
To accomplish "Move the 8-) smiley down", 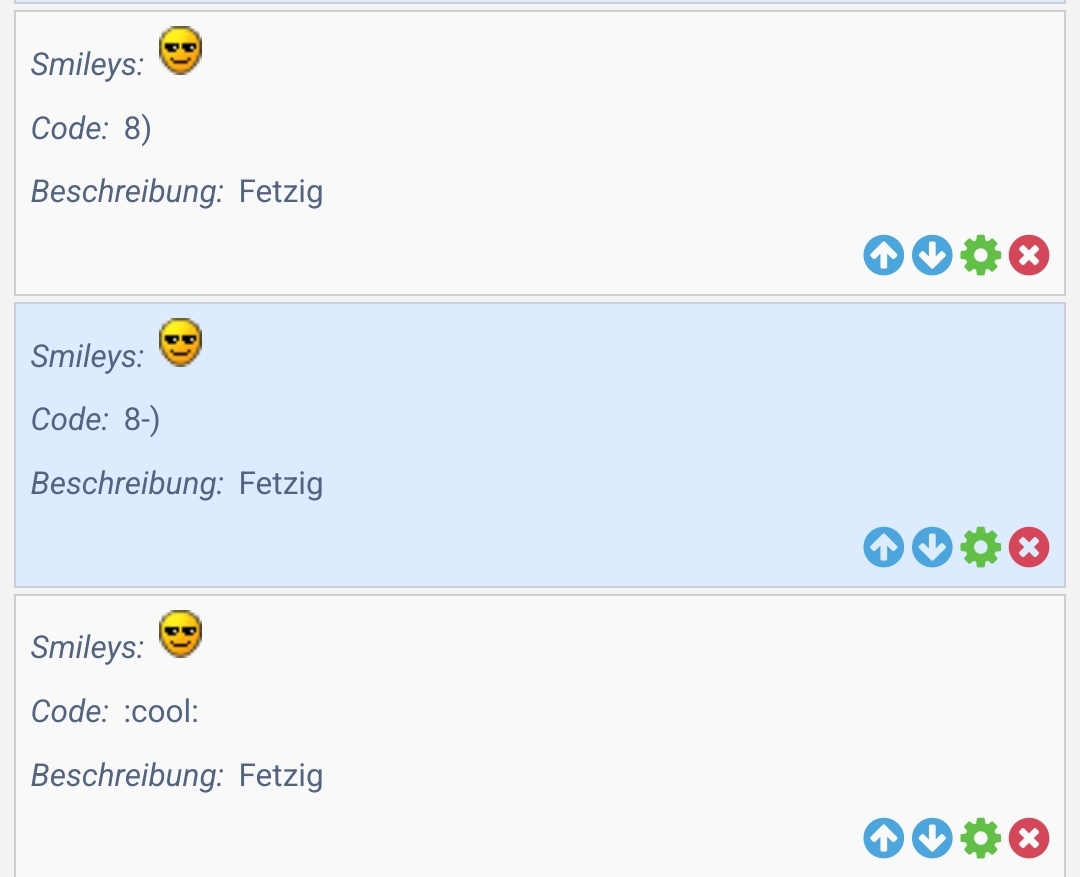I will 932,548.
